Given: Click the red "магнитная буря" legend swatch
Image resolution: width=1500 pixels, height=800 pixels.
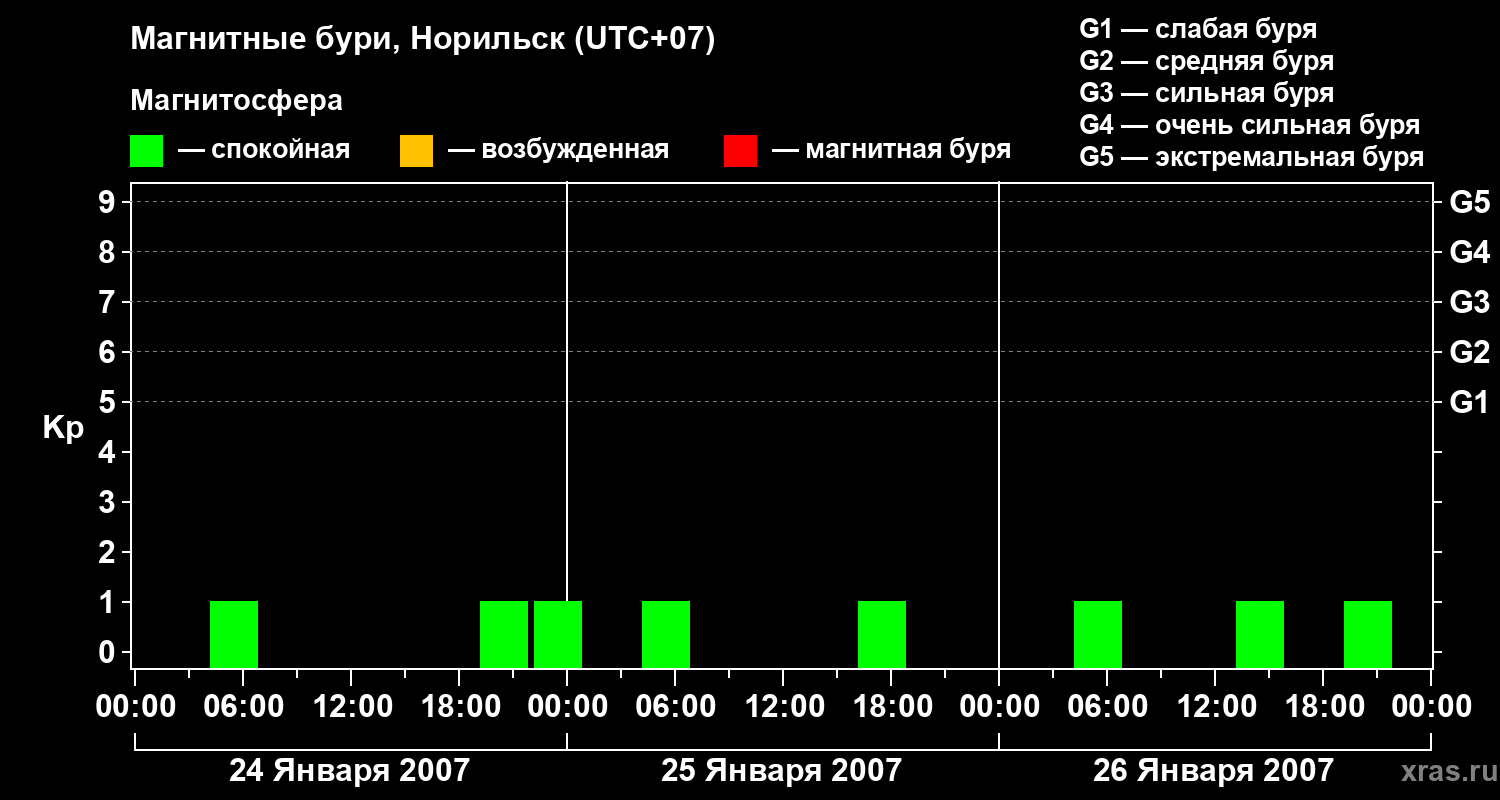Looking at the screenshot, I should pyautogui.click(x=740, y=151).
